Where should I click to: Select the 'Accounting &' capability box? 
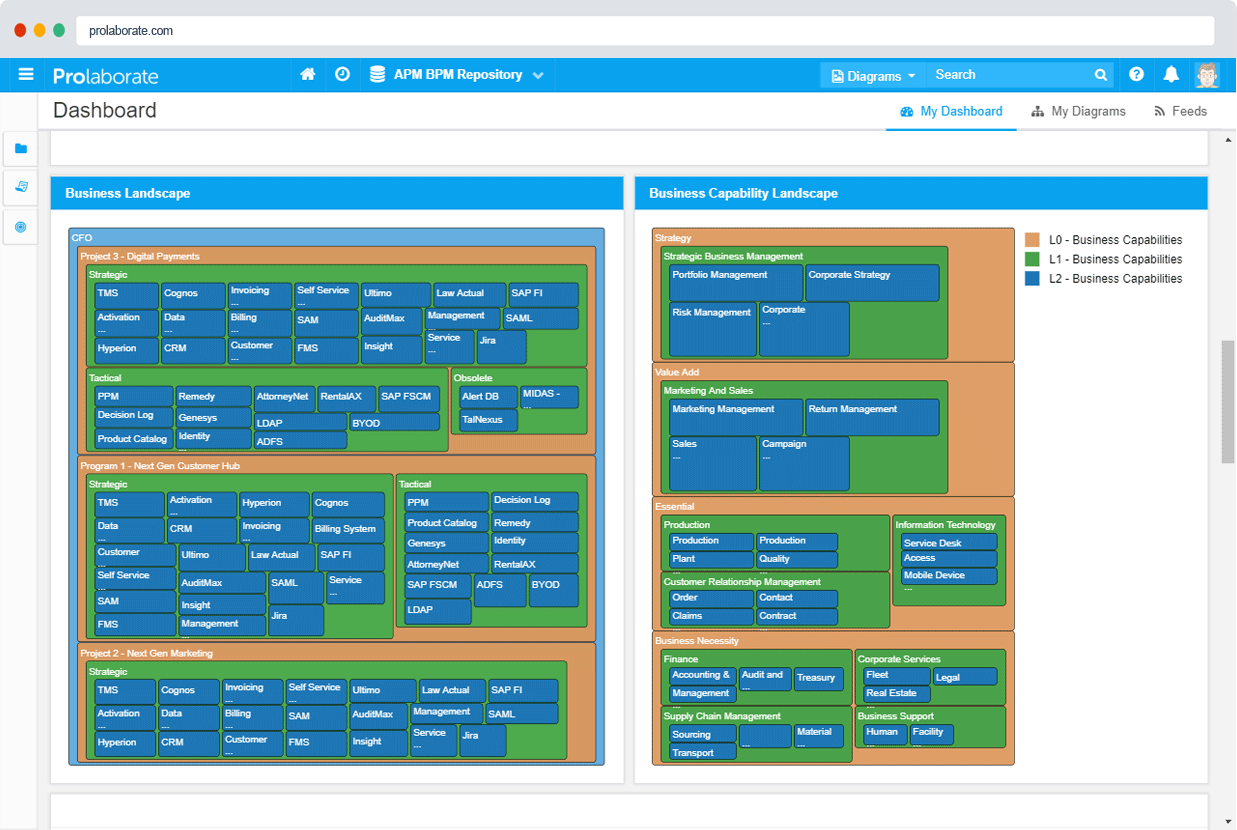coord(703,676)
